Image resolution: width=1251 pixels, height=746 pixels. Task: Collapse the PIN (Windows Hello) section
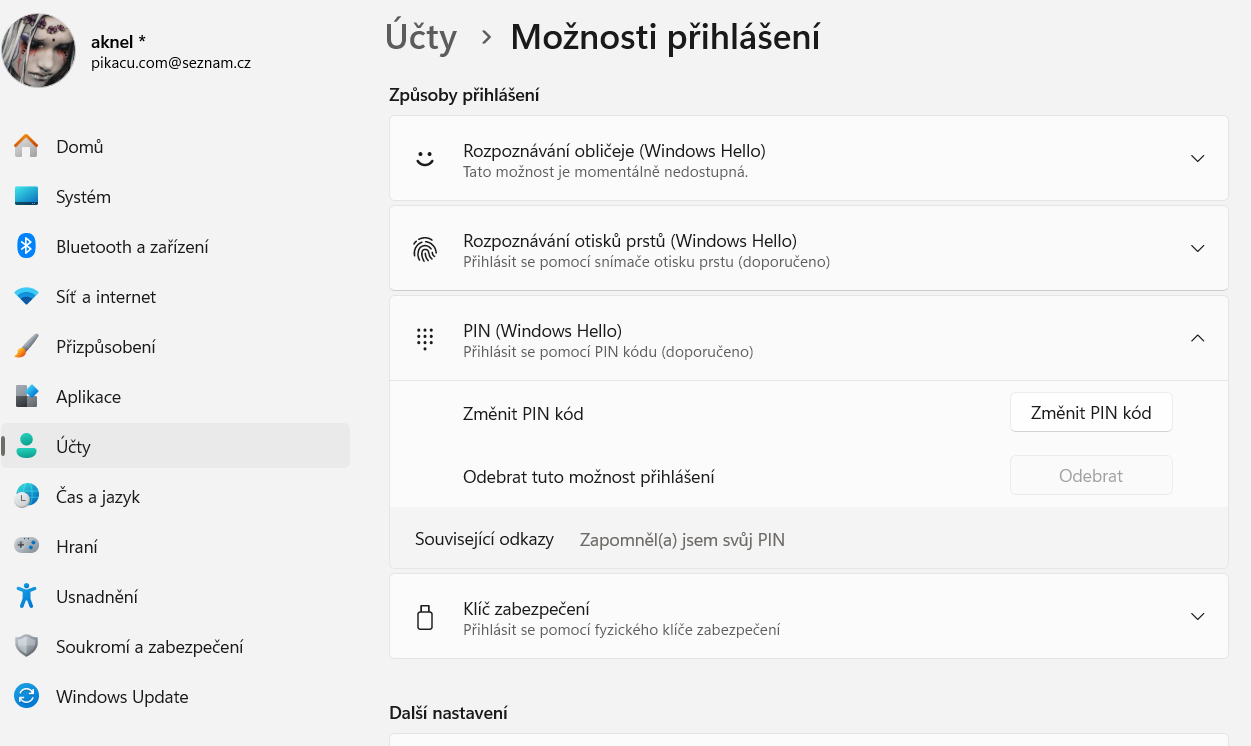pyautogui.click(x=1198, y=338)
